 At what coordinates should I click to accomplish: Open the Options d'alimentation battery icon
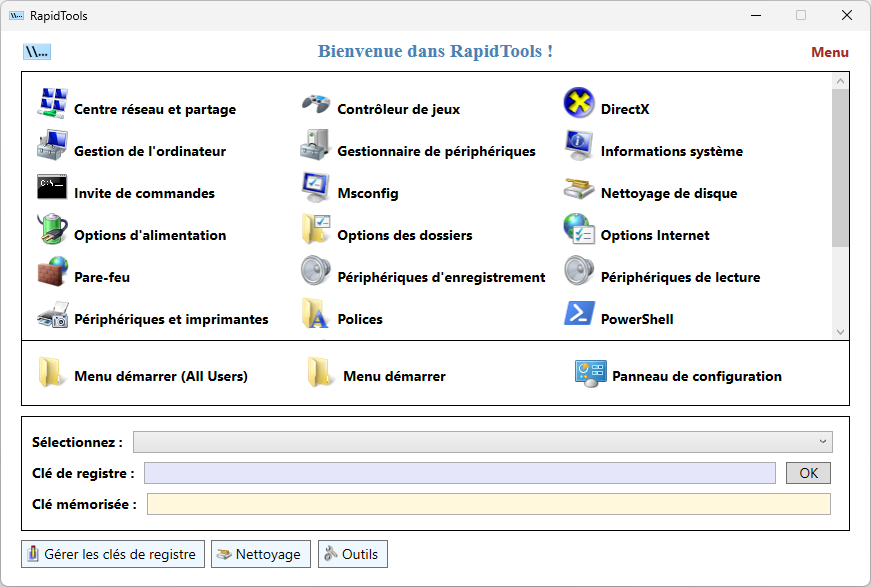click(x=52, y=229)
